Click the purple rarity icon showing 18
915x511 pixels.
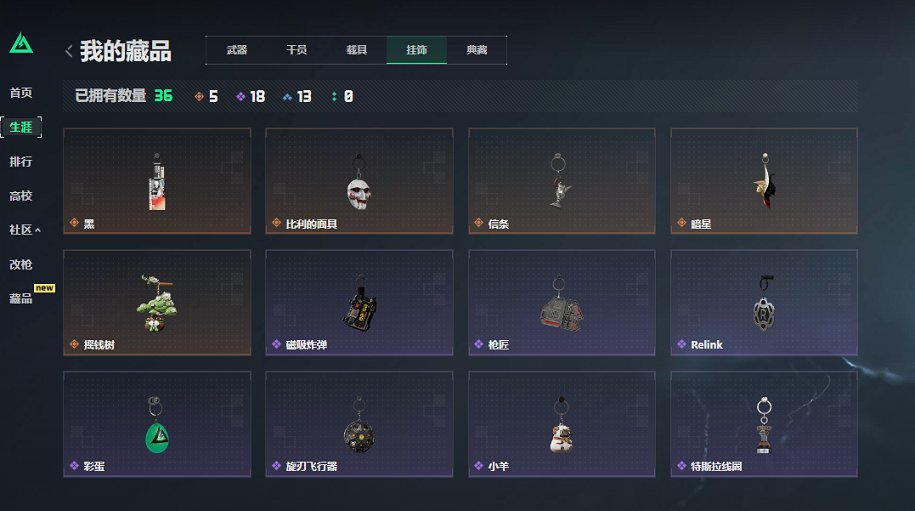point(240,96)
